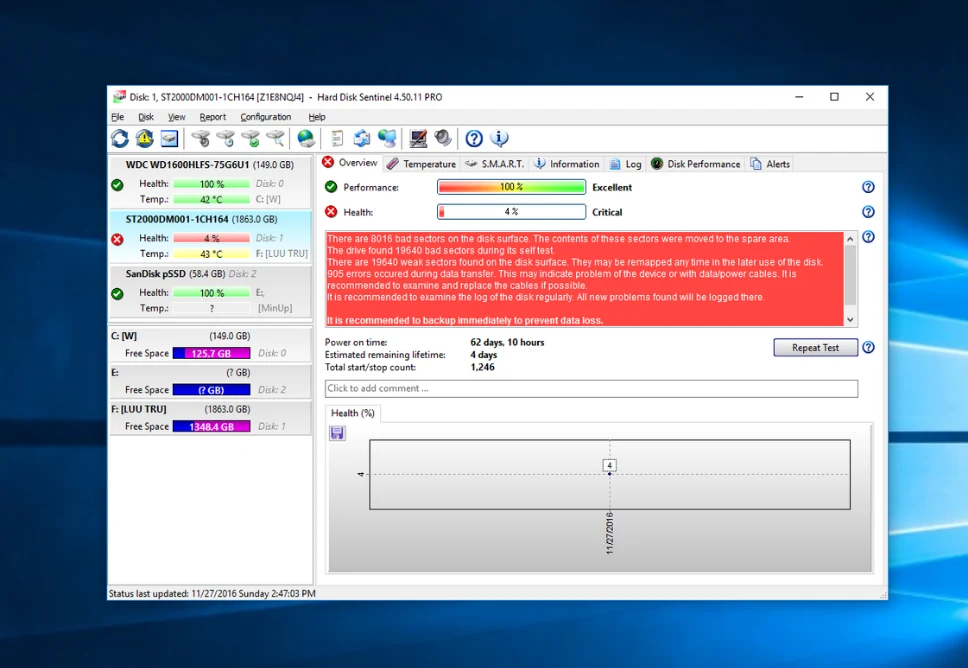Click the Repeat Test button
This screenshot has height=668, width=968.
[x=815, y=348]
